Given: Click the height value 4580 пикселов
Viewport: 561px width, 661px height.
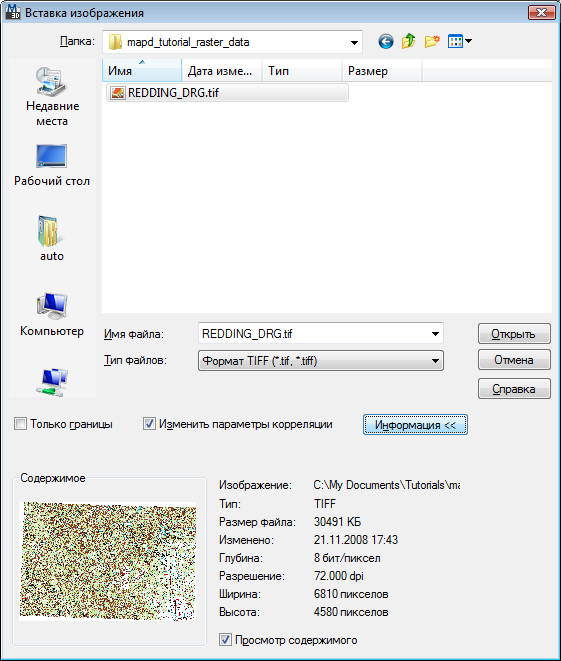Looking at the screenshot, I should pos(351,612).
